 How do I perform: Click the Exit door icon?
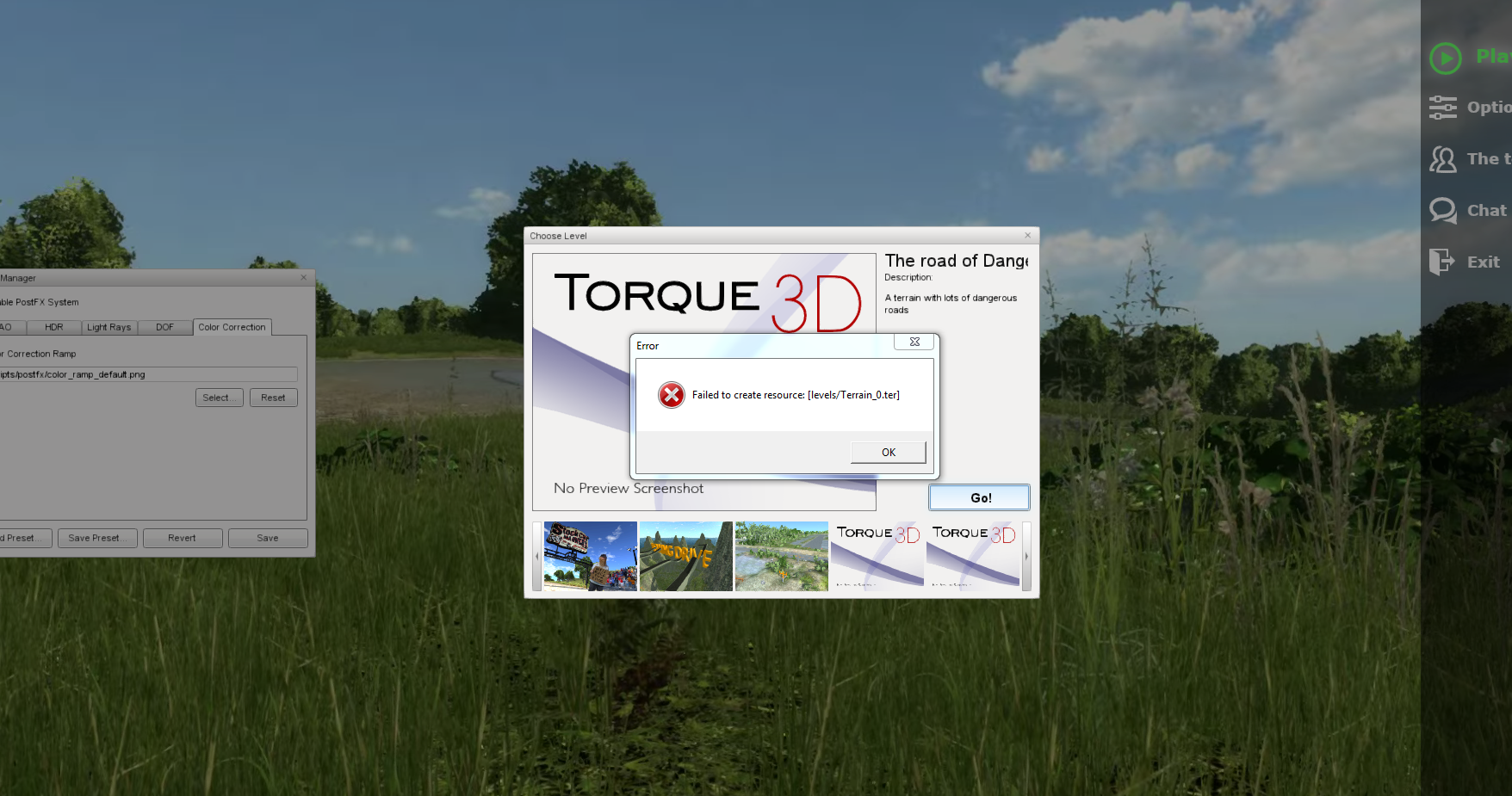1441,262
